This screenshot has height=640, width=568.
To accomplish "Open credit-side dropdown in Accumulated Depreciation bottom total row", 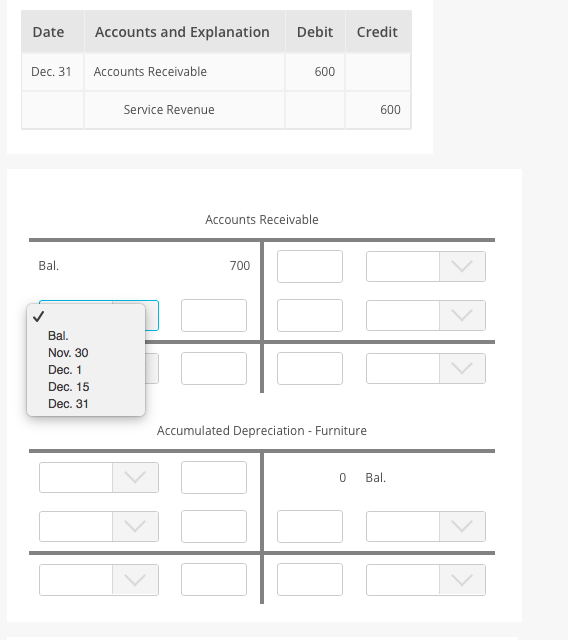I will tap(426, 580).
